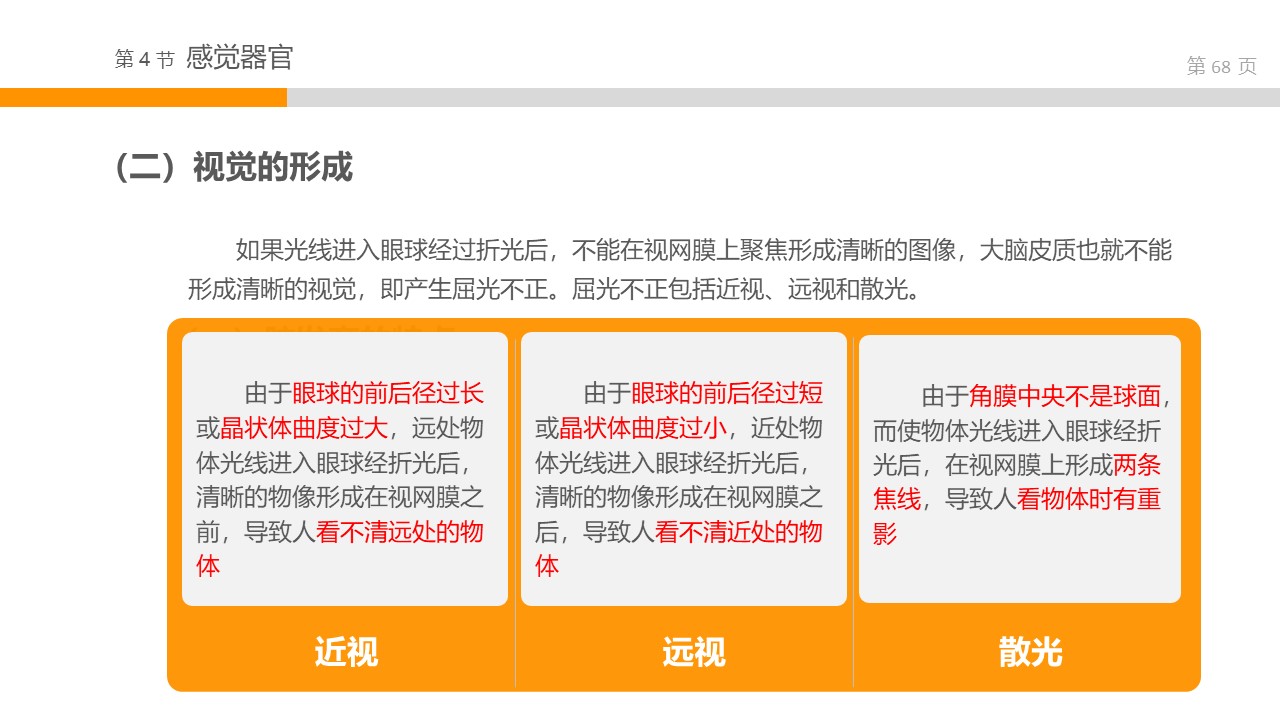1280x720 pixels.
Task: Click red text 晶状体曲度过小
Action: coord(643,428)
